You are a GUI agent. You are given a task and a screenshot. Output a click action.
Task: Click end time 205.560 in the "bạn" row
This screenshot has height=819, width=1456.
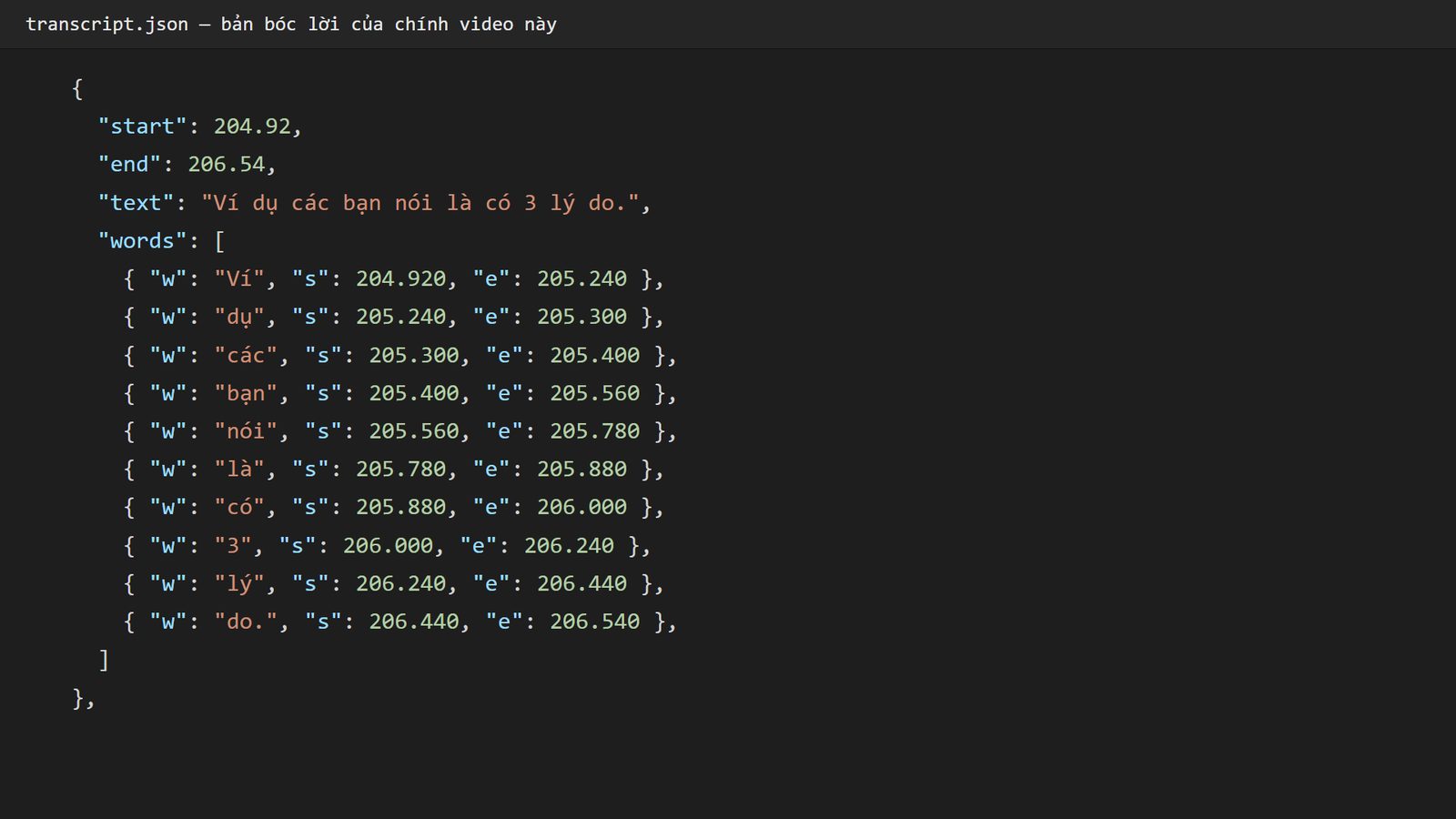[x=595, y=393]
